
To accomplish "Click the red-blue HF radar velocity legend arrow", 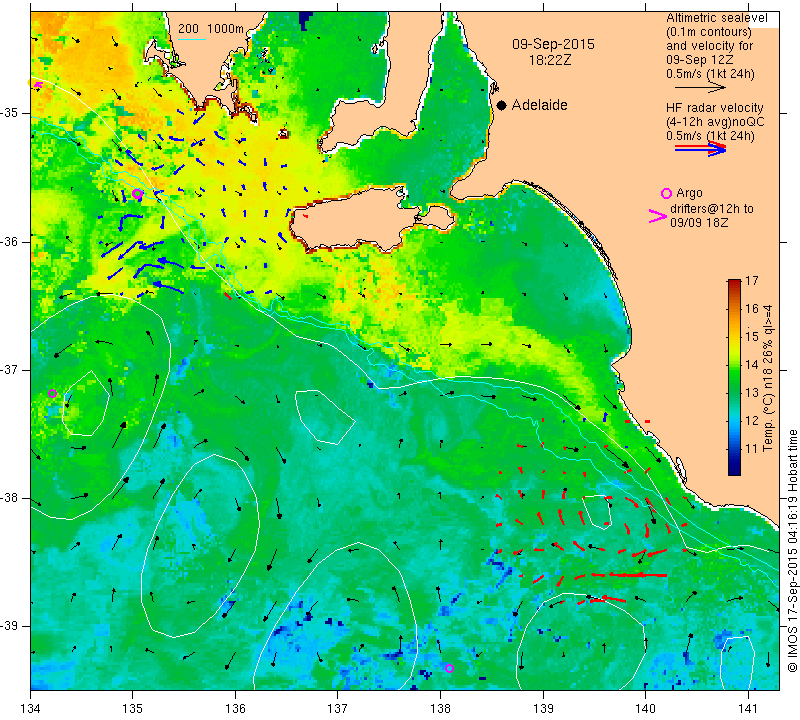I will pyautogui.click(x=700, y=148).
